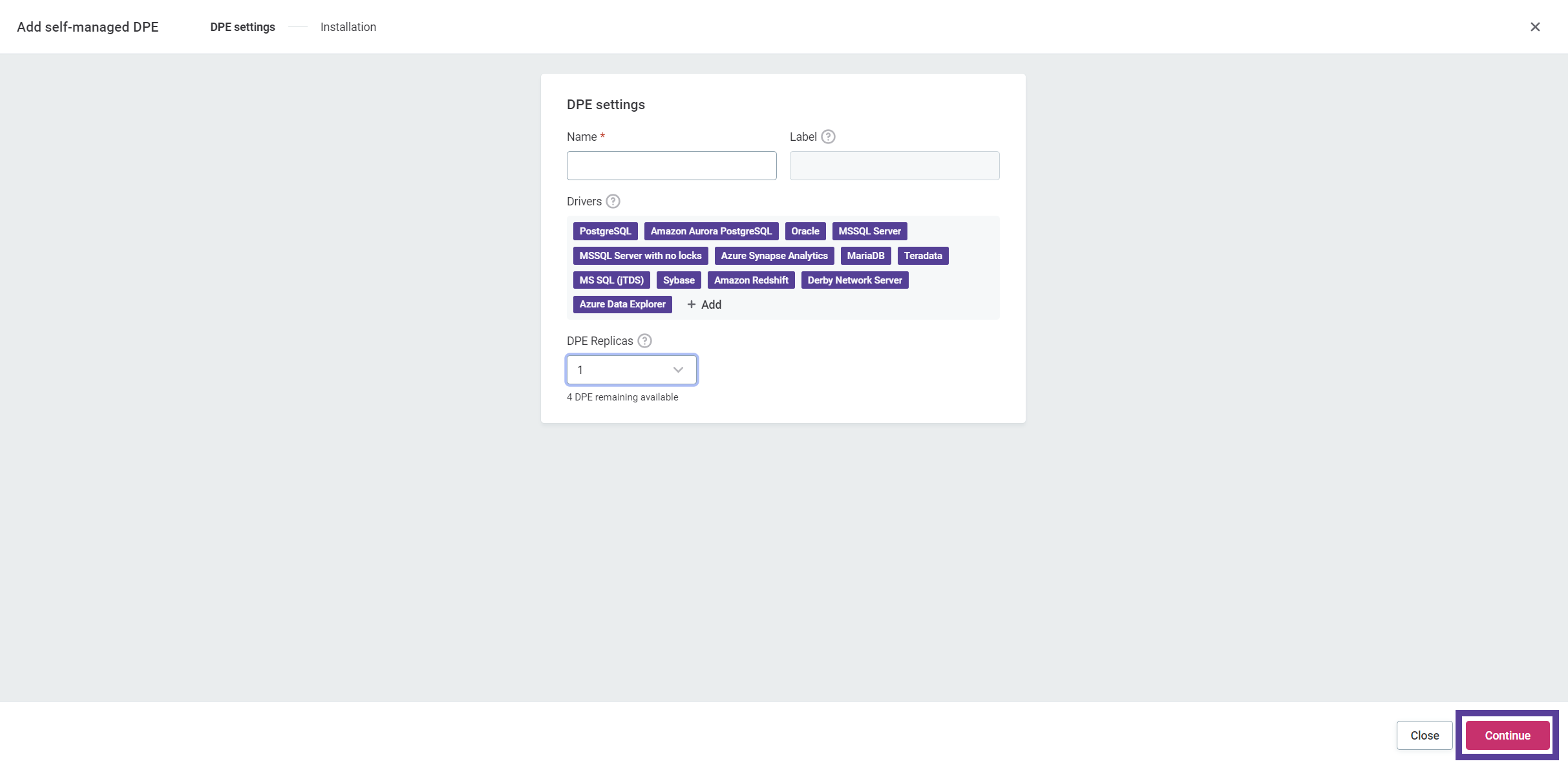Select the DPE settings step
Viewport: 1568px width, 768px height.
pyautogui.click(x=242, y=27)
